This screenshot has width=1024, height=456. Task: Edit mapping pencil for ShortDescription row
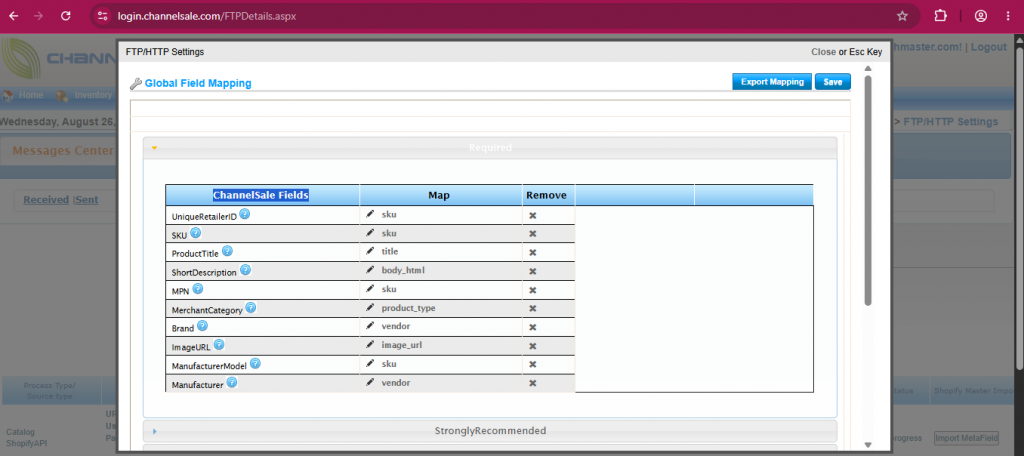[370, 269]
